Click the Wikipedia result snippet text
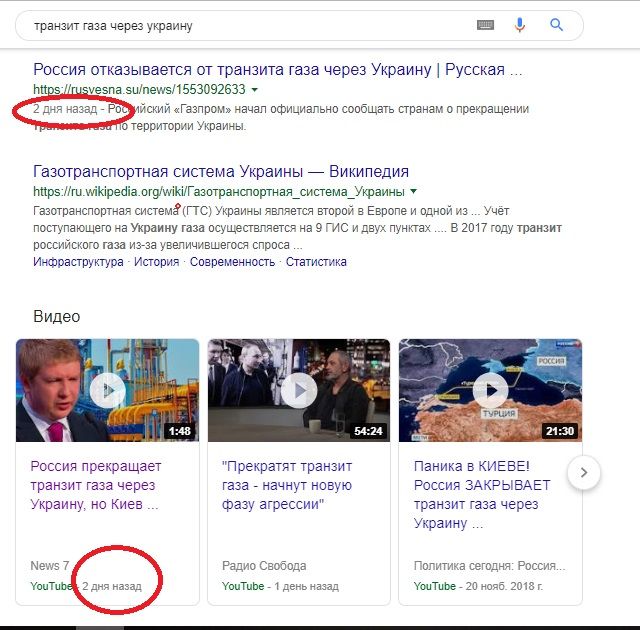 pos(297,228)
